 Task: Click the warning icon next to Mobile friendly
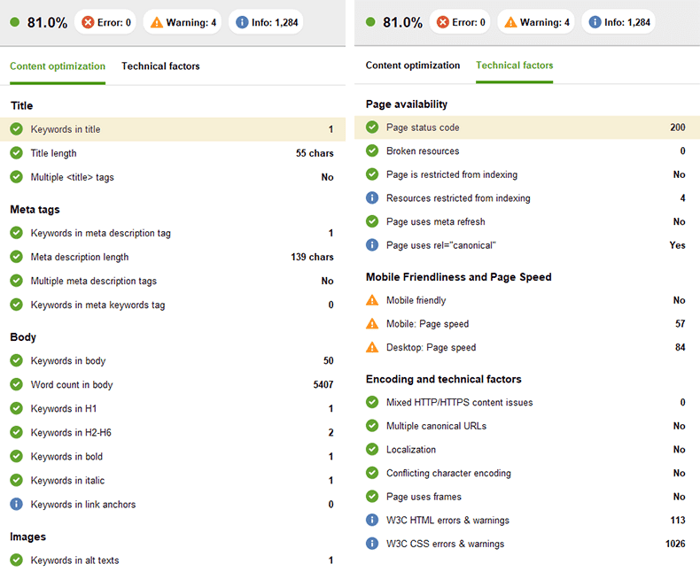(x=372, y=300)
